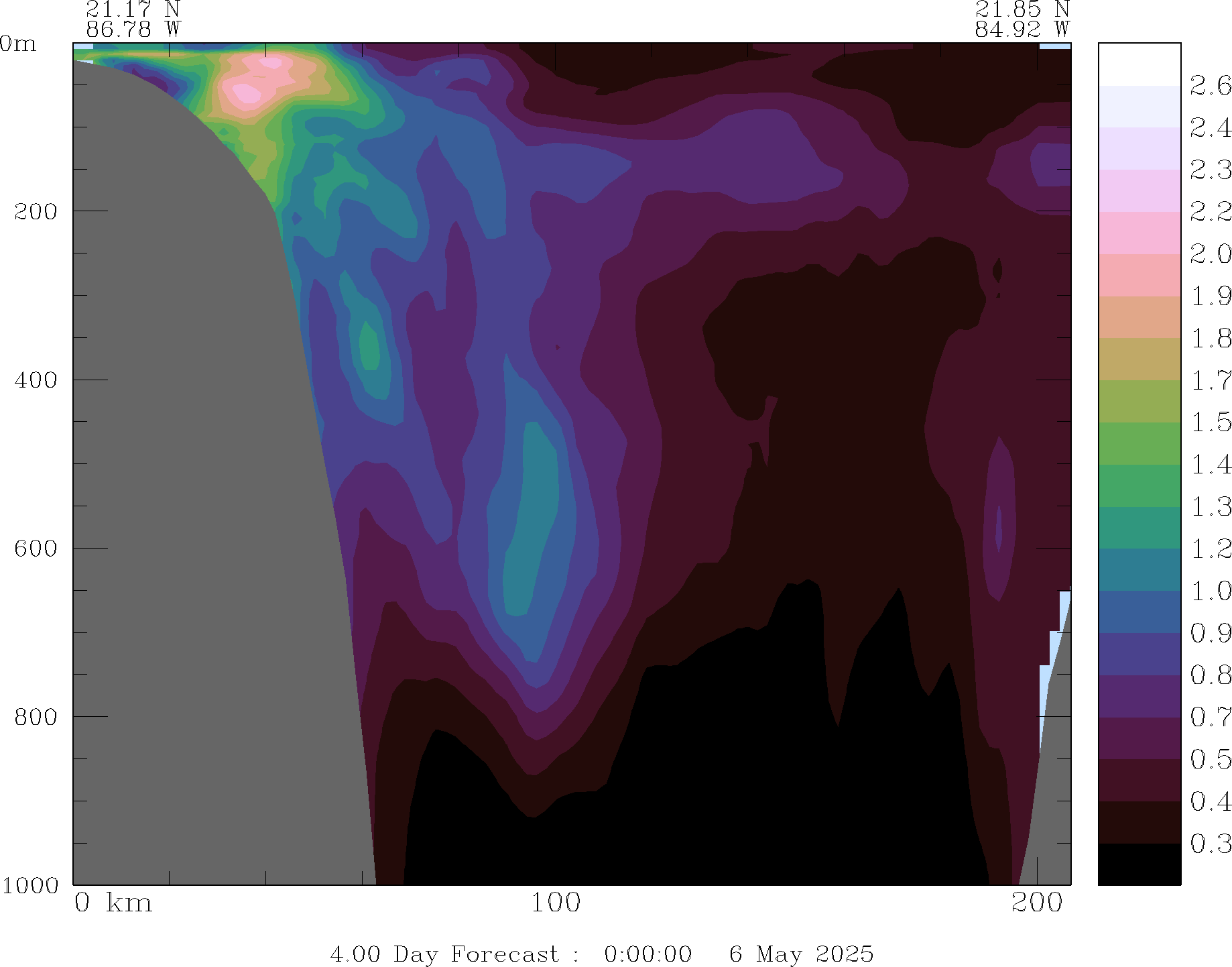Click the 21.17 N starting latitude label
This screenshot has width=1232, height=967.
click(x=133, y=9)
